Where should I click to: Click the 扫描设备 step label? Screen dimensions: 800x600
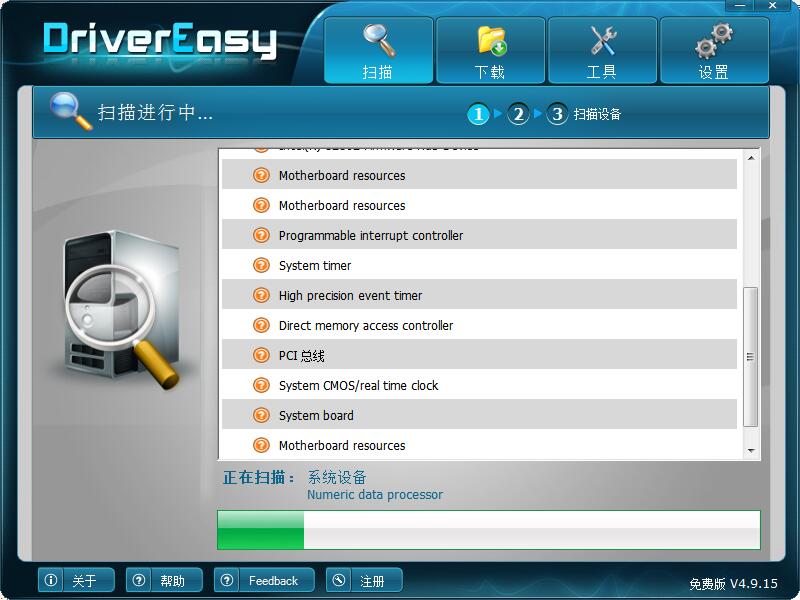pyautogui.click(x=597, y=114)
